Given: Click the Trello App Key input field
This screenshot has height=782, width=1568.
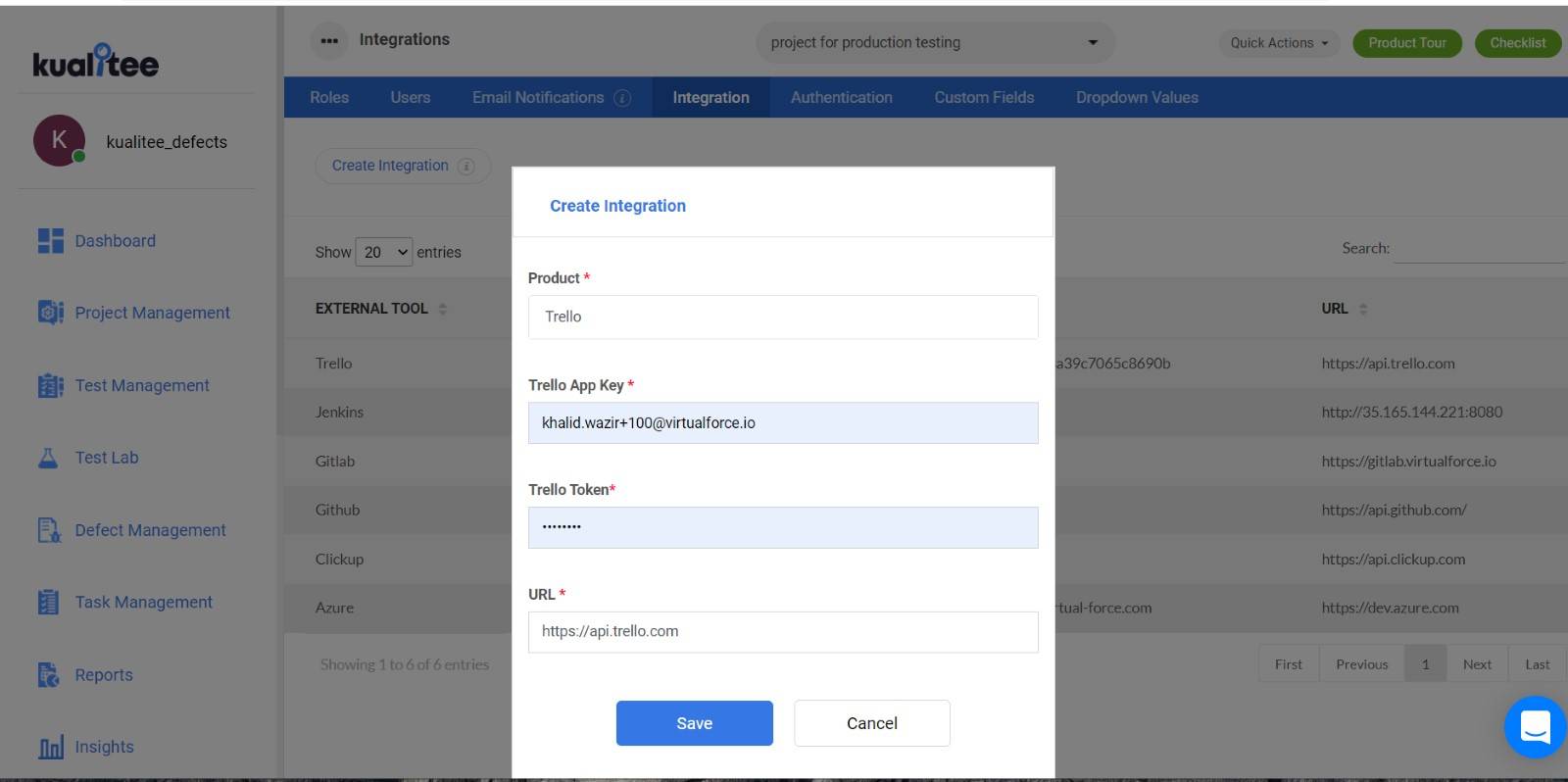Looking at the screenshot, I should (x=783, y=422).
